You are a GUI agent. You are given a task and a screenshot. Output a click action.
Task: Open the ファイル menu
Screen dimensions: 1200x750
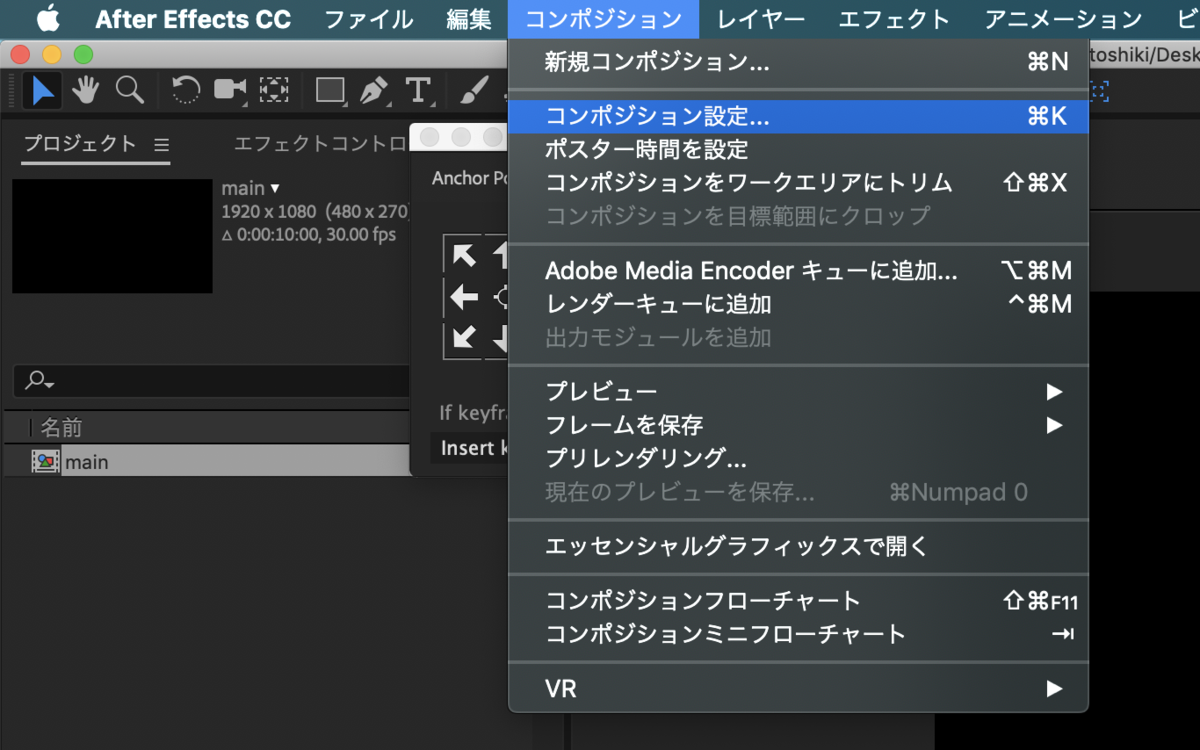coord(369,19)
